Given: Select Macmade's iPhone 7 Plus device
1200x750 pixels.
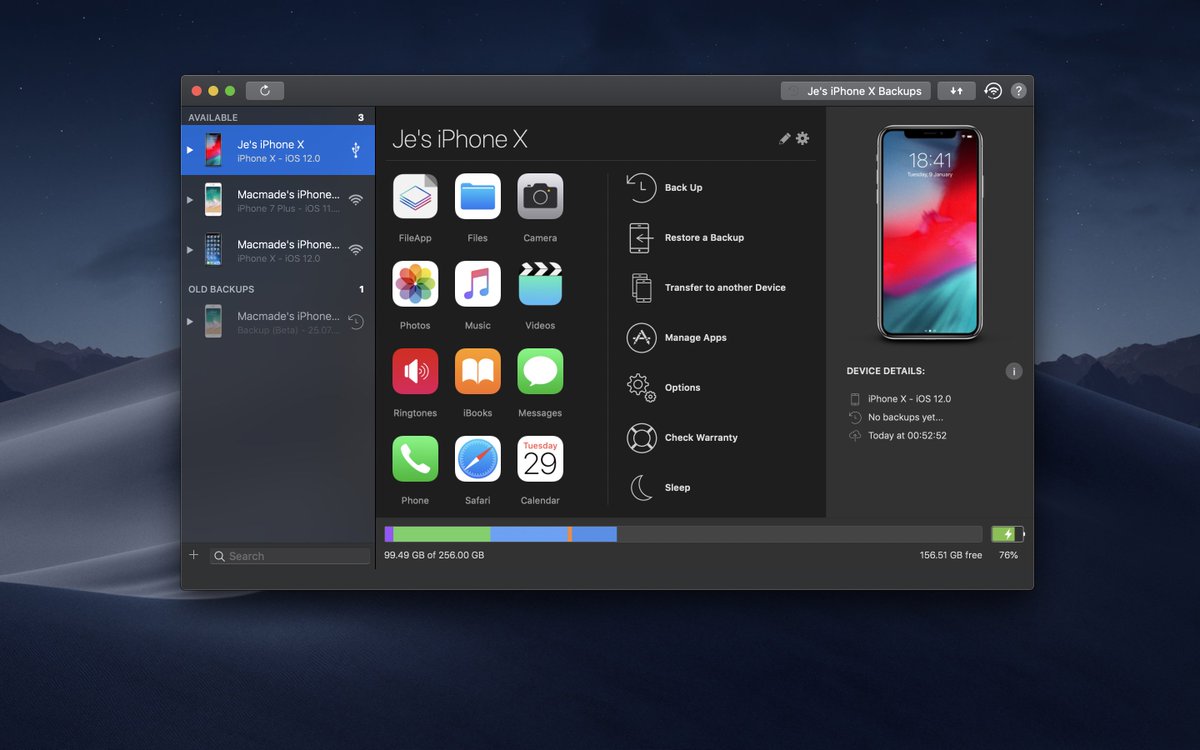Looking at the screenshot, I should pos(278,200).
